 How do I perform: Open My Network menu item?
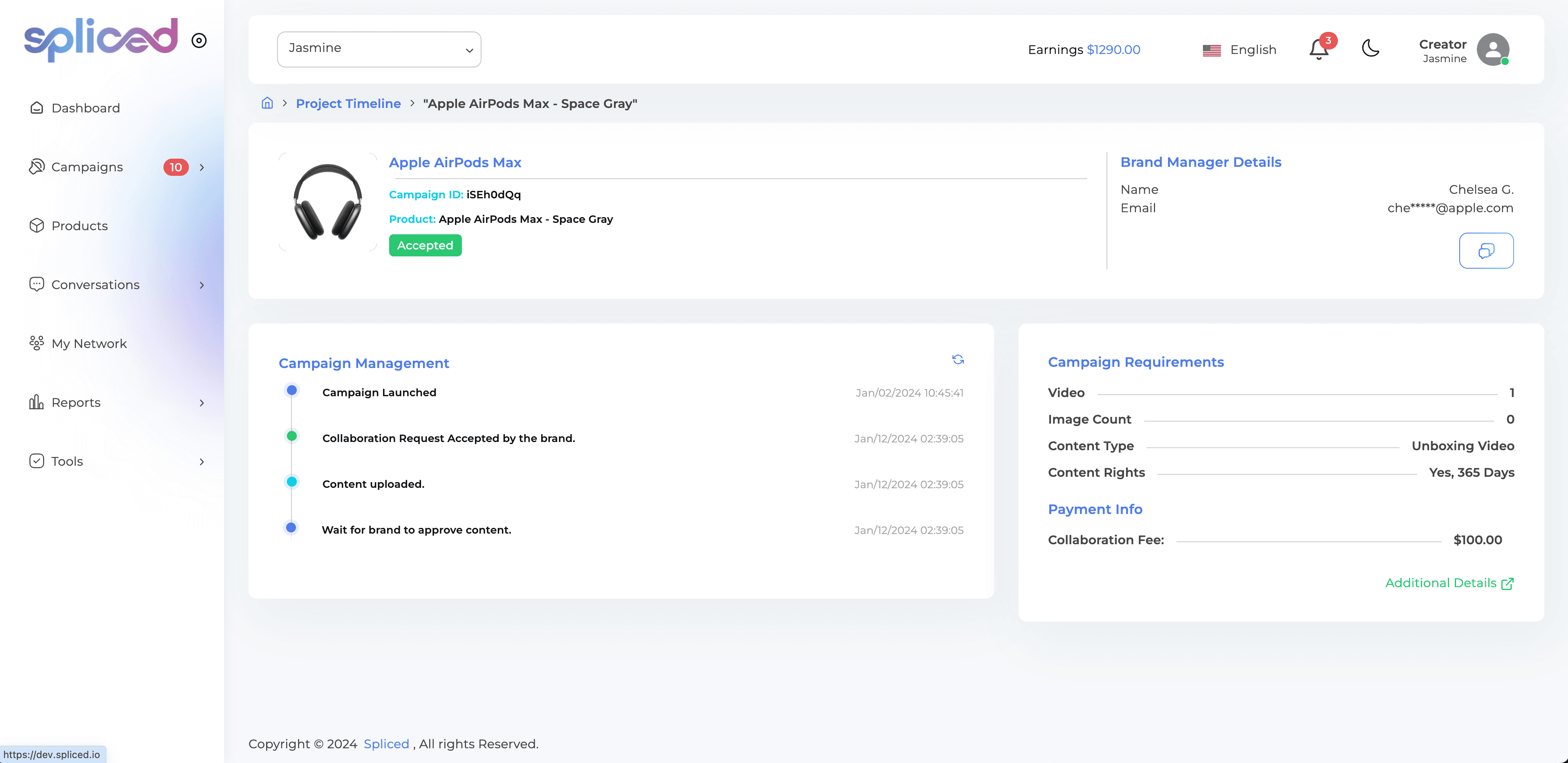coord(90,343)
